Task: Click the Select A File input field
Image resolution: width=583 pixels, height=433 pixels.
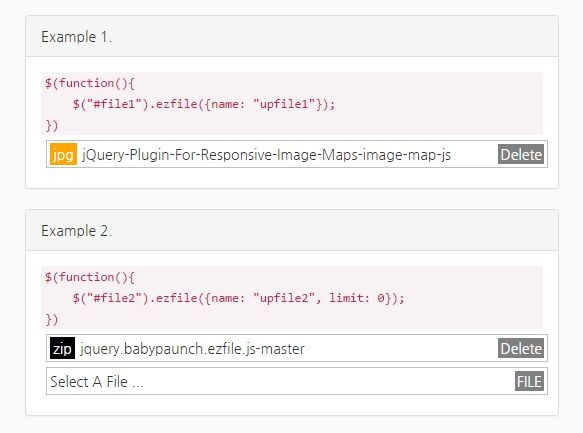Action: [297, 381]
